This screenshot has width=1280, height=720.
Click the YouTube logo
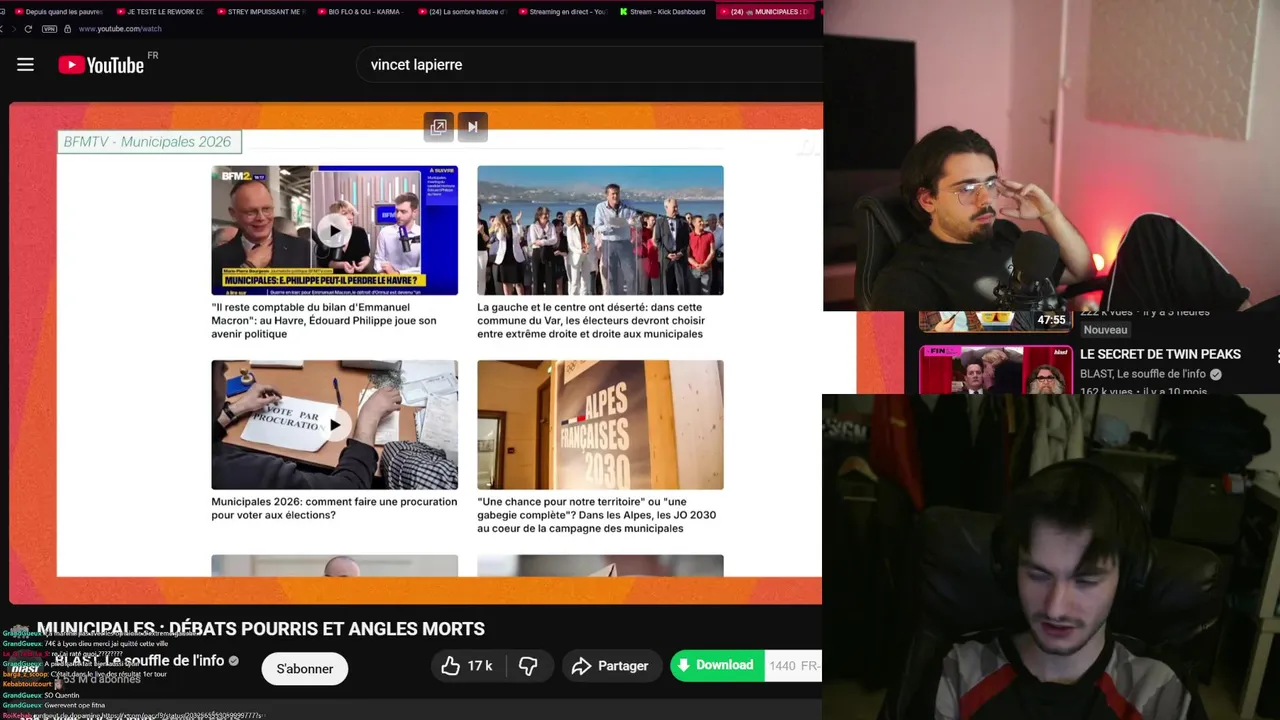(101, 65)
